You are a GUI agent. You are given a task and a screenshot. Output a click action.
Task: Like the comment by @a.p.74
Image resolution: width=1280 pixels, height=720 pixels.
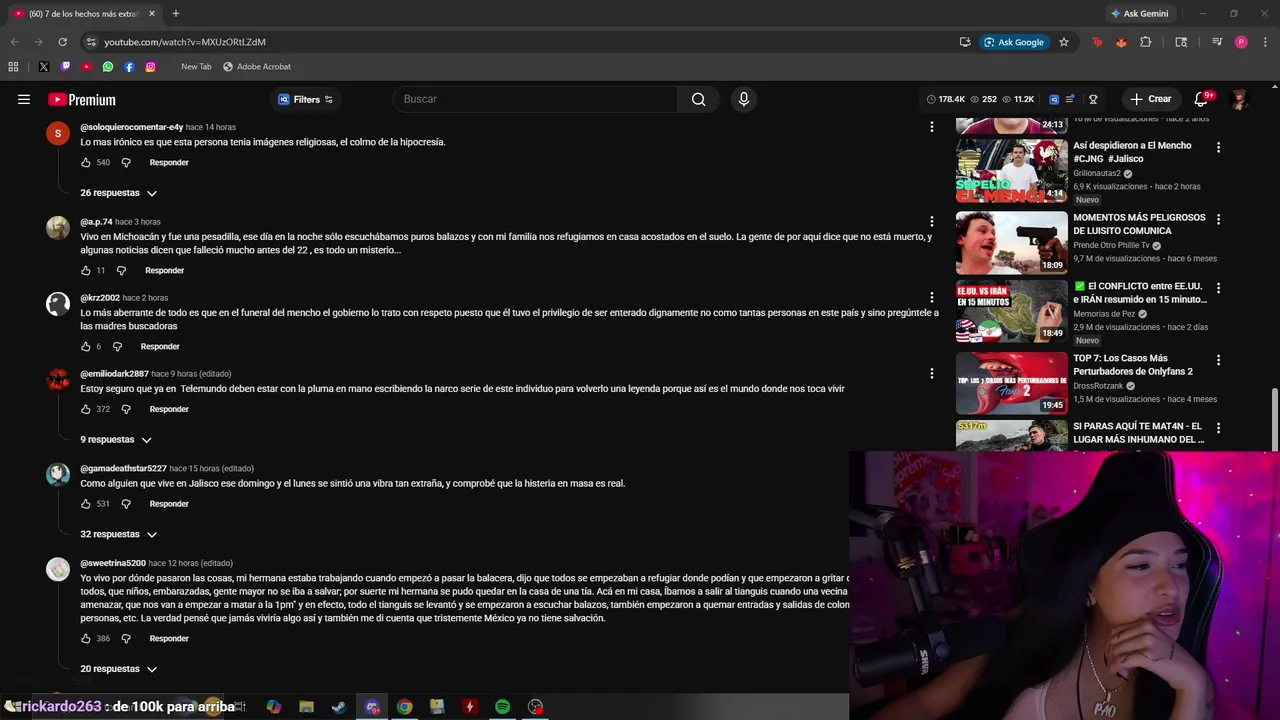86,270
